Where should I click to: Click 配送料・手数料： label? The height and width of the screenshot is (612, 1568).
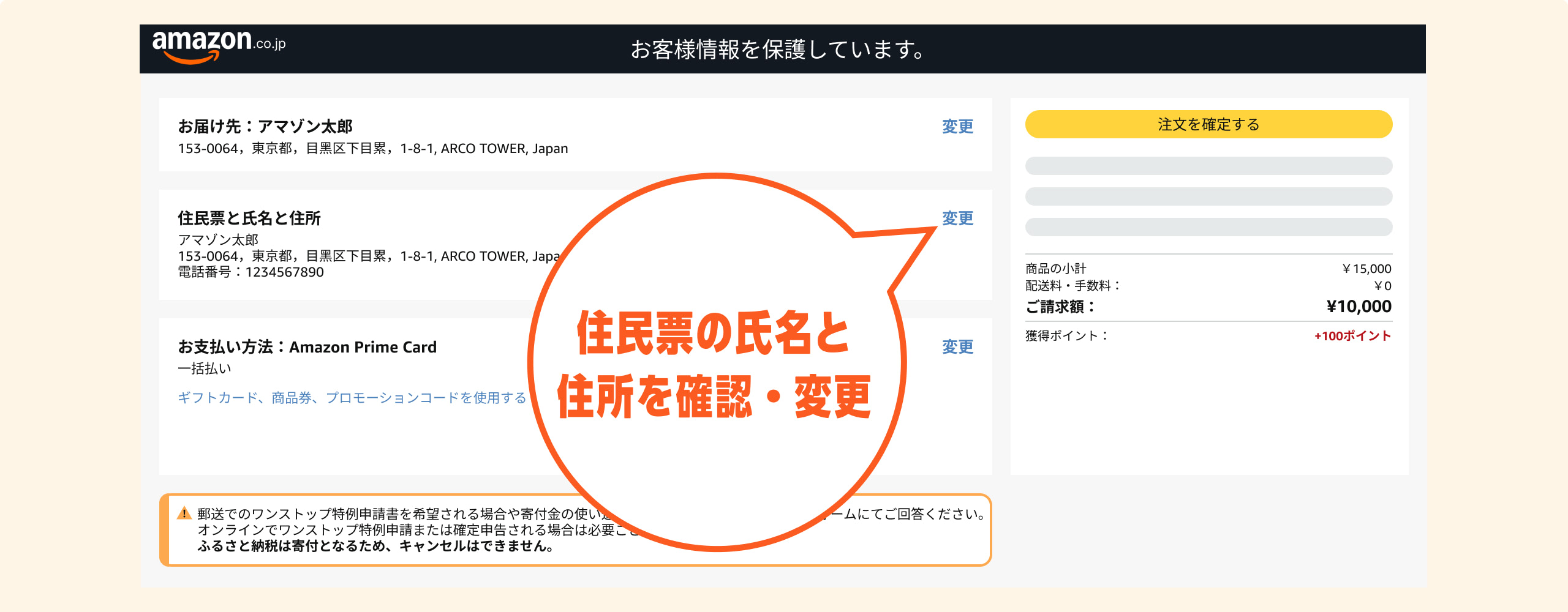[1072, 286]
